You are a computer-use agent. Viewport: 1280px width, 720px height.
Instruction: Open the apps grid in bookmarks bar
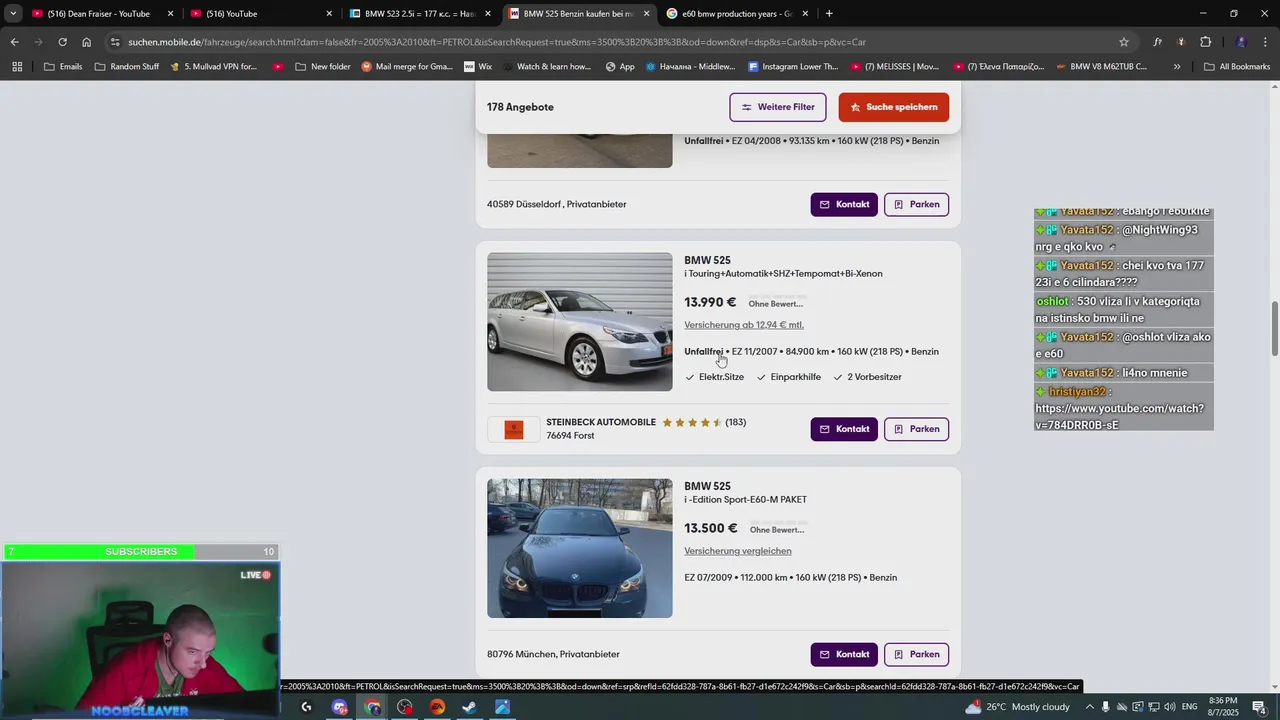pos(17,67)
